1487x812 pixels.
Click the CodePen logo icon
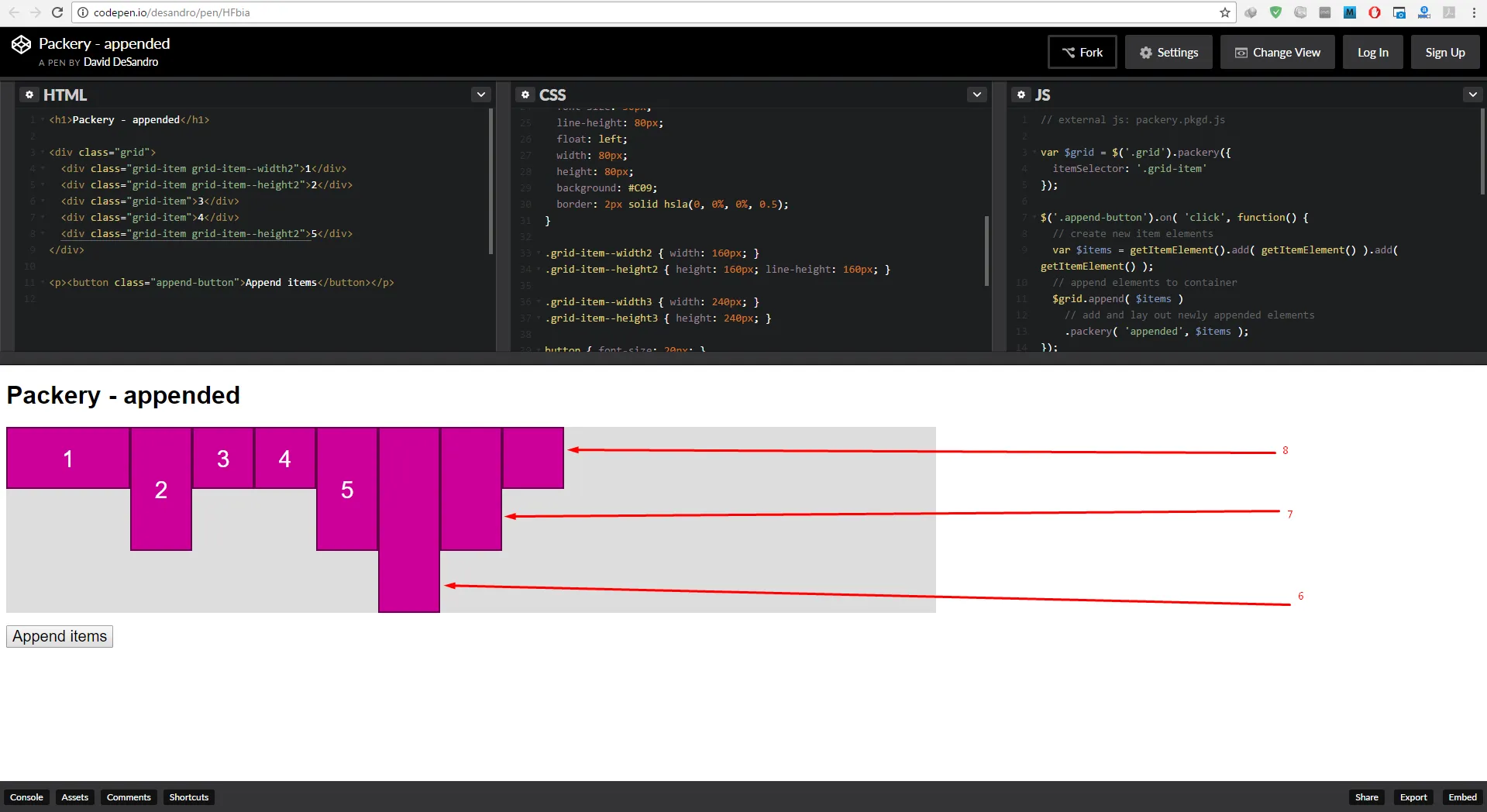pos(21,45)
